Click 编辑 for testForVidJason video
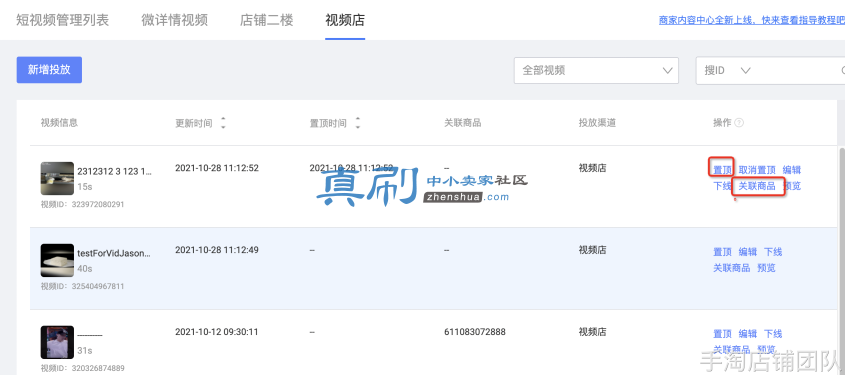This screenshot has height=375, width=845. 748,252
